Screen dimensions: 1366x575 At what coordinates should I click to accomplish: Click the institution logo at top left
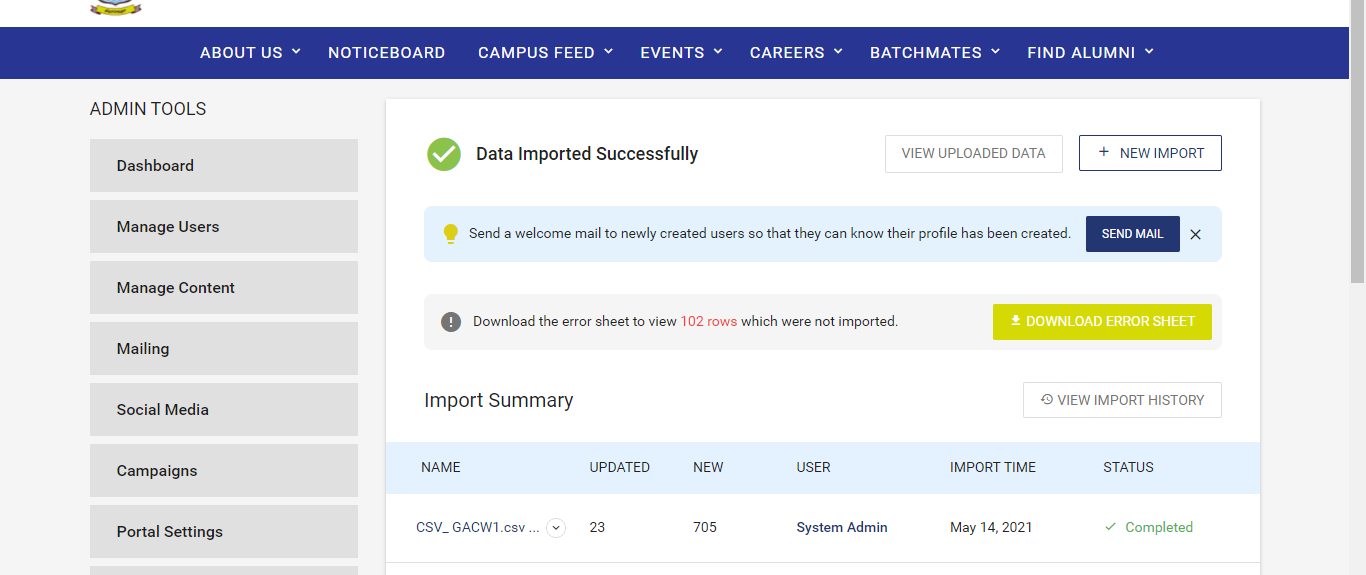[116, 8]
